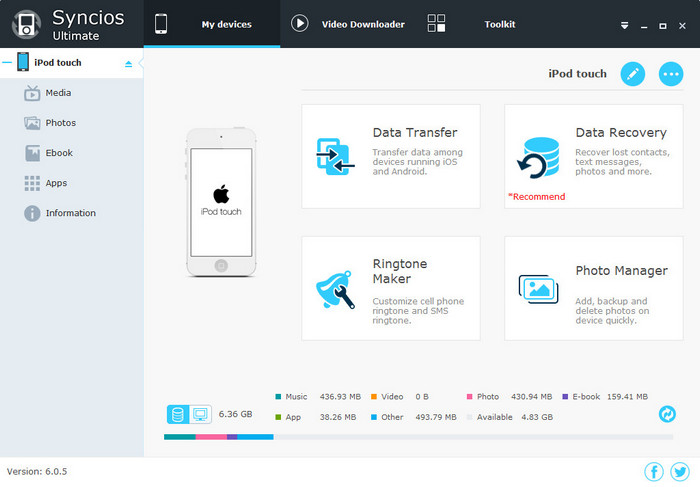Click the Data Transfer arrows icon
The image size is (700, 487).
[335, 156]
